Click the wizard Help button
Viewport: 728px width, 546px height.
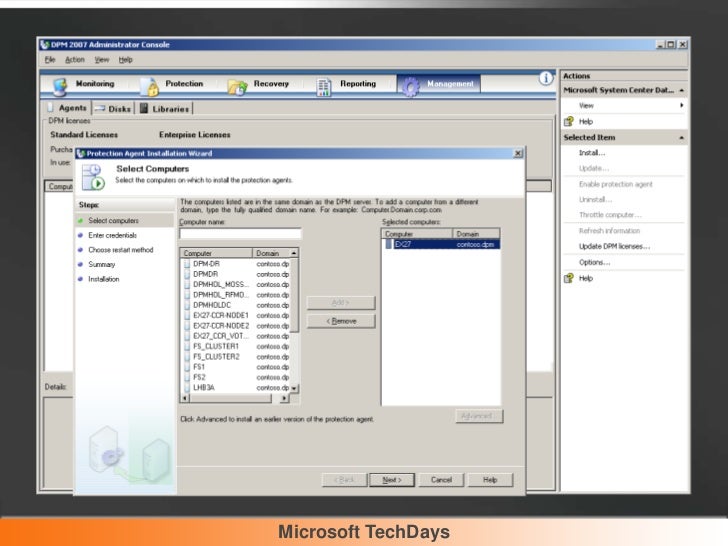click(x=490, y=480)
